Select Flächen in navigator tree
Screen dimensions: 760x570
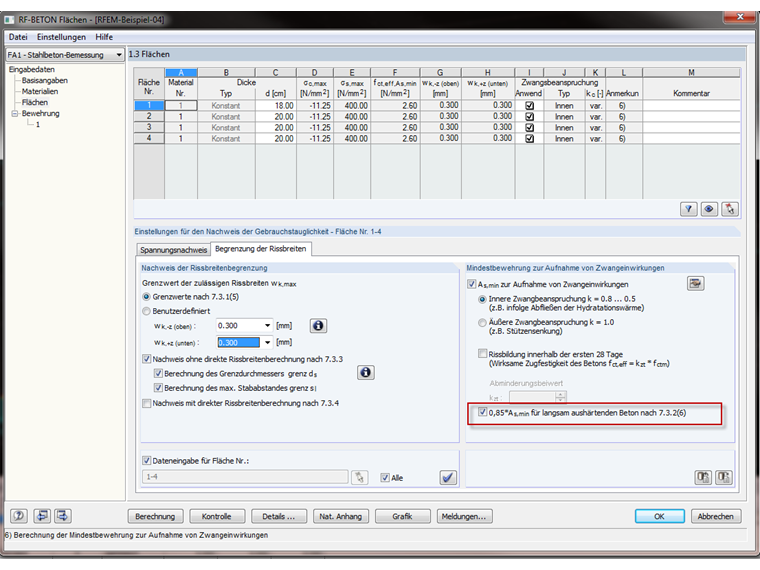click(35, 102)
